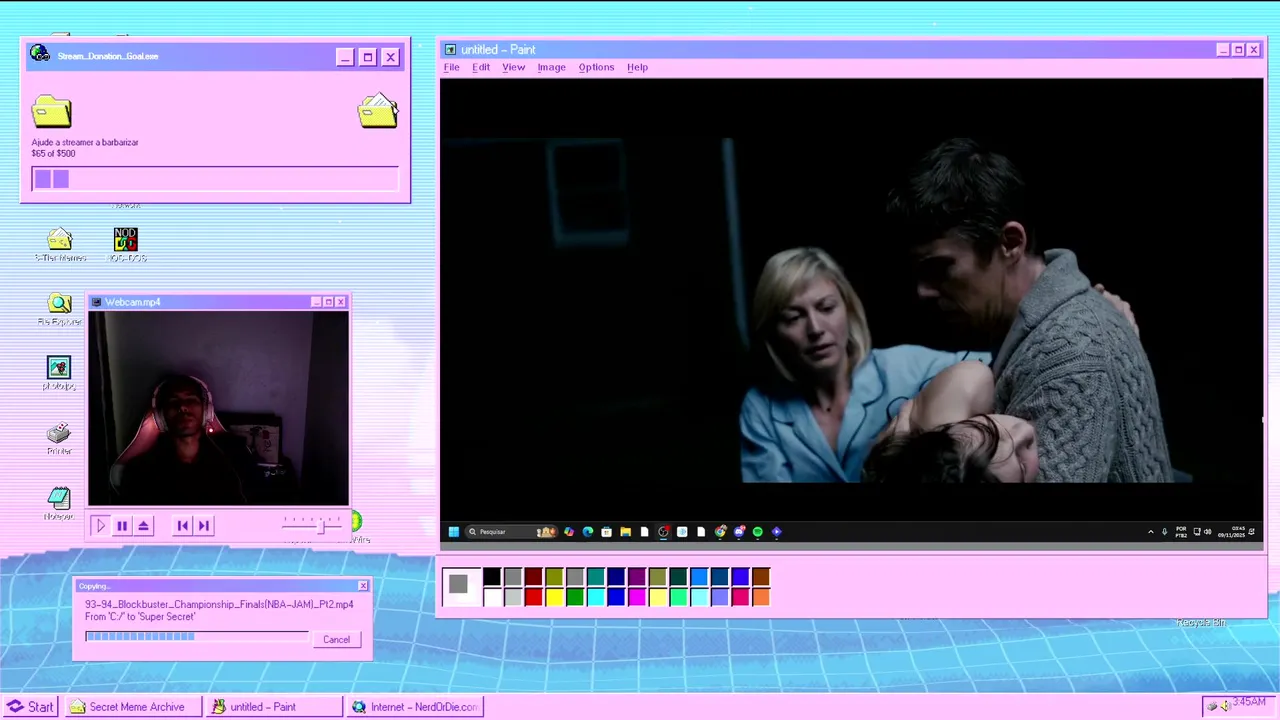
Task: Click the Webcam.mp4 title bar icon
Action: 96,302
